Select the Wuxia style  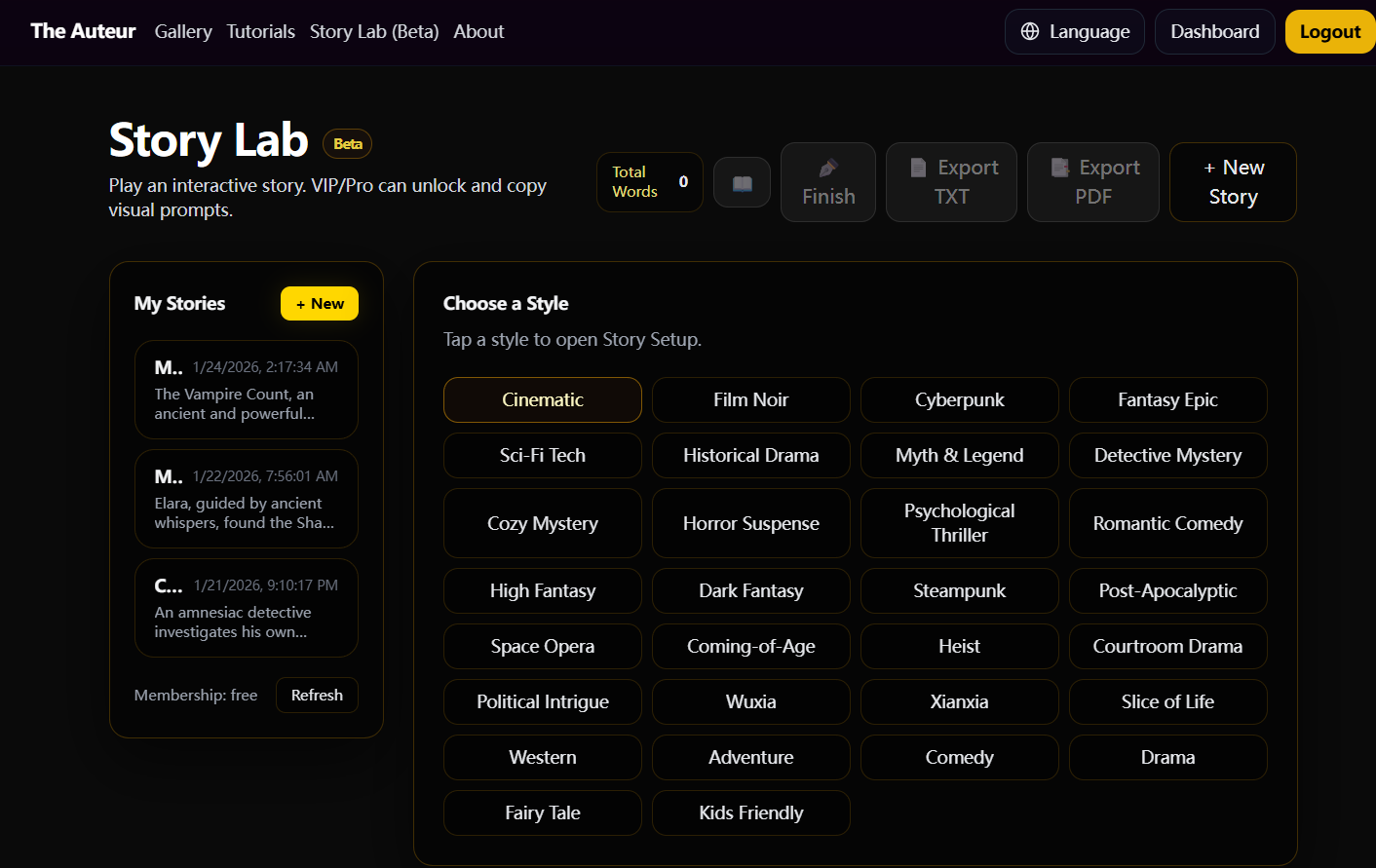coord(751,701)
